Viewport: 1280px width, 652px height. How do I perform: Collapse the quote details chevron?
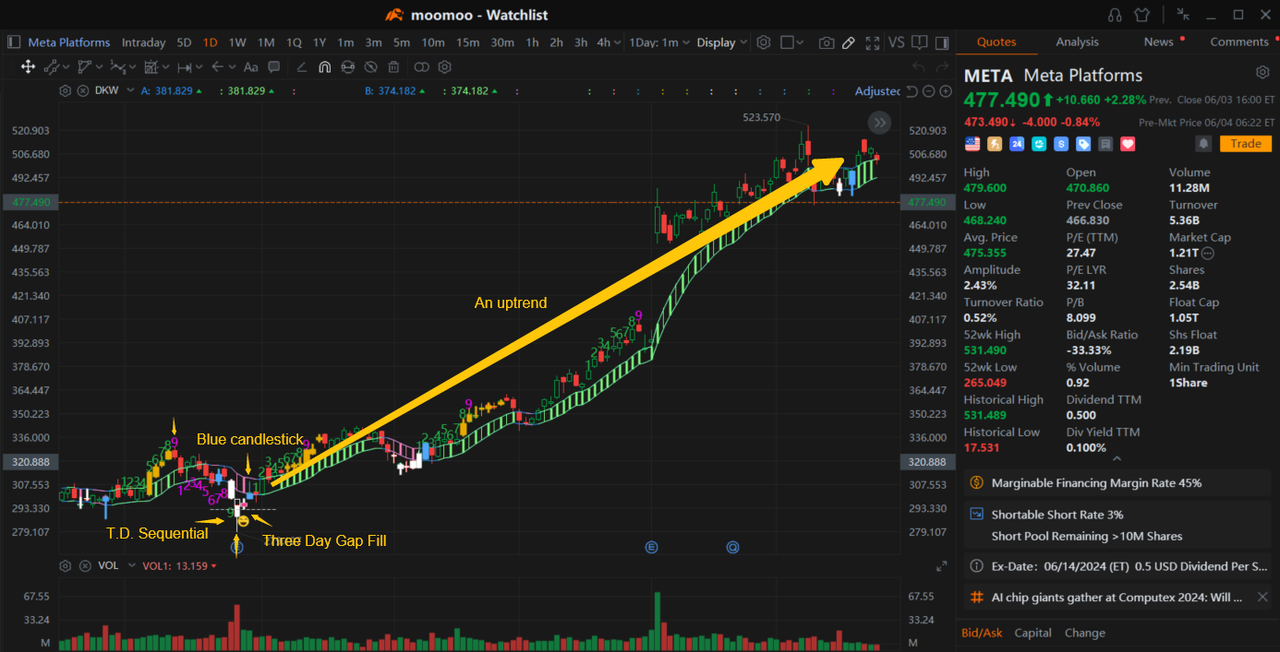tap(1117, 458)
